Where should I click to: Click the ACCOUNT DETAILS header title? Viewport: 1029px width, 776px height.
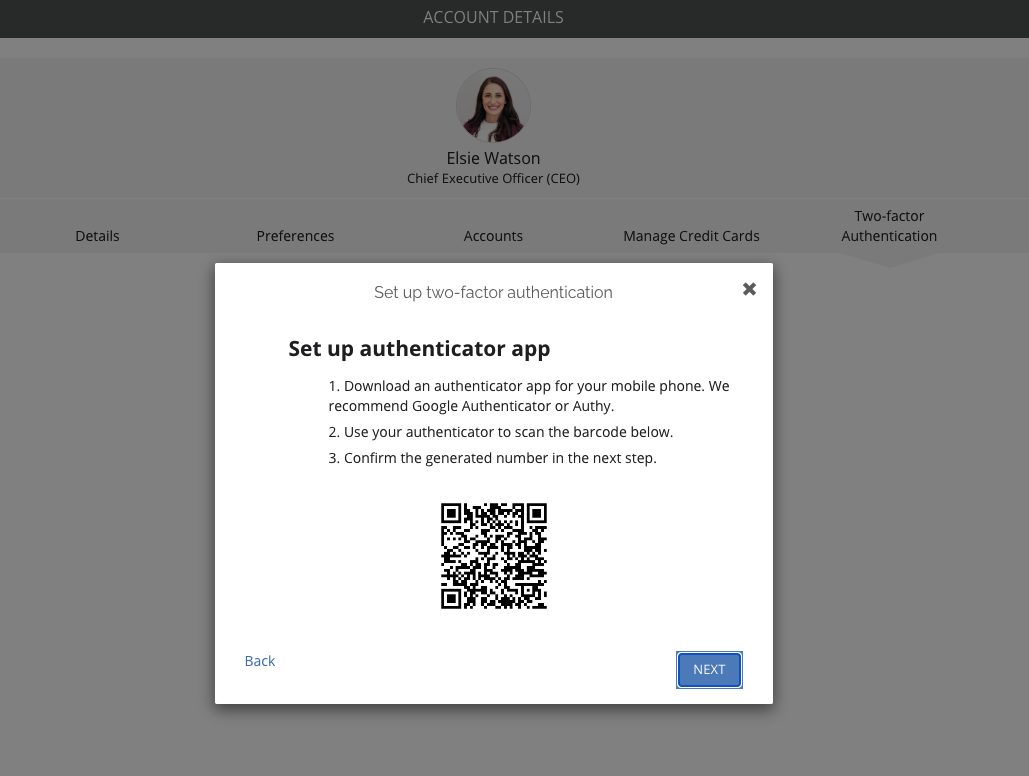pos(494,17)
